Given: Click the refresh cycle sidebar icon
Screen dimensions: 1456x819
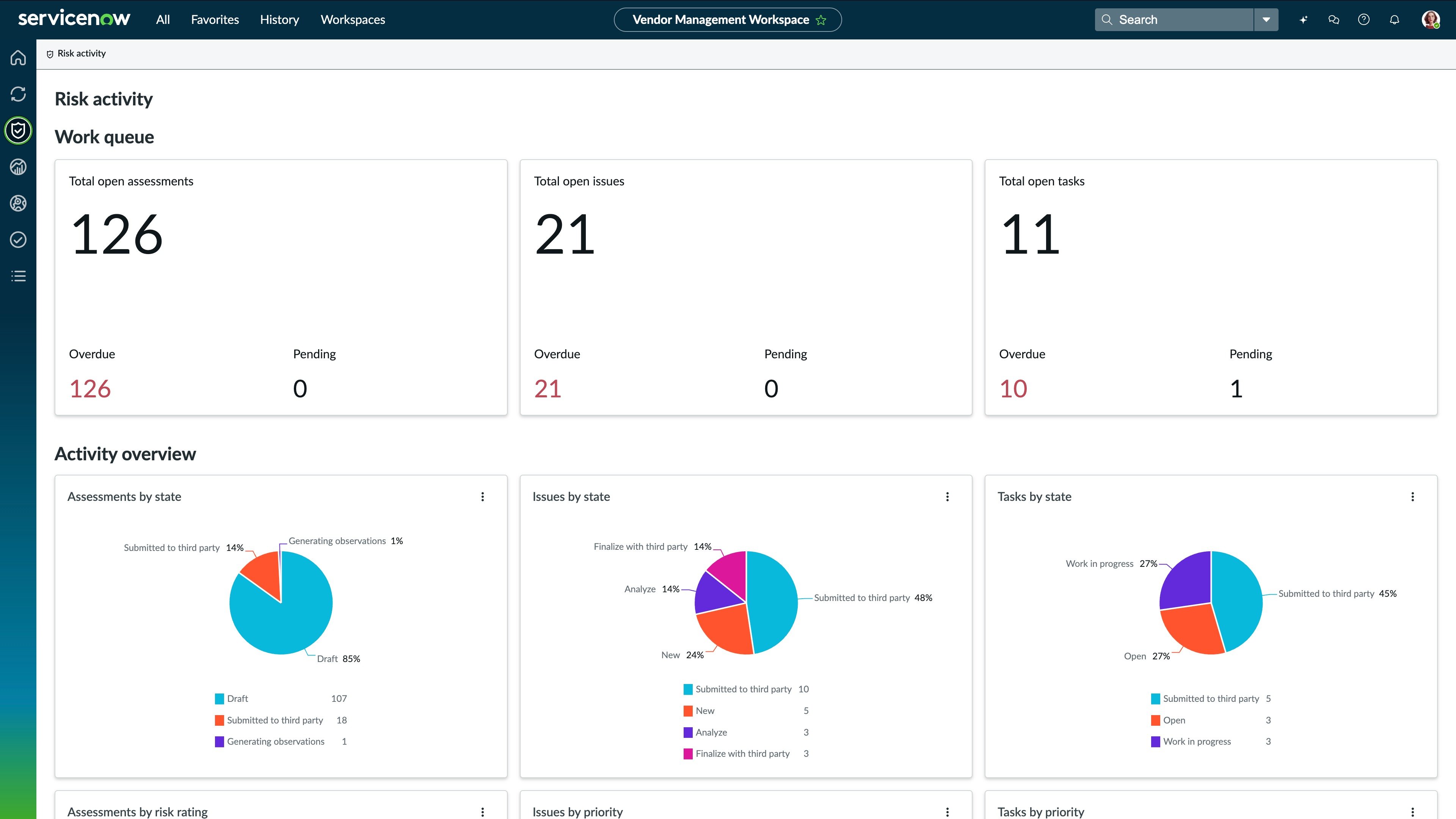Looking at the screenshot, I should tap(18, 94).
